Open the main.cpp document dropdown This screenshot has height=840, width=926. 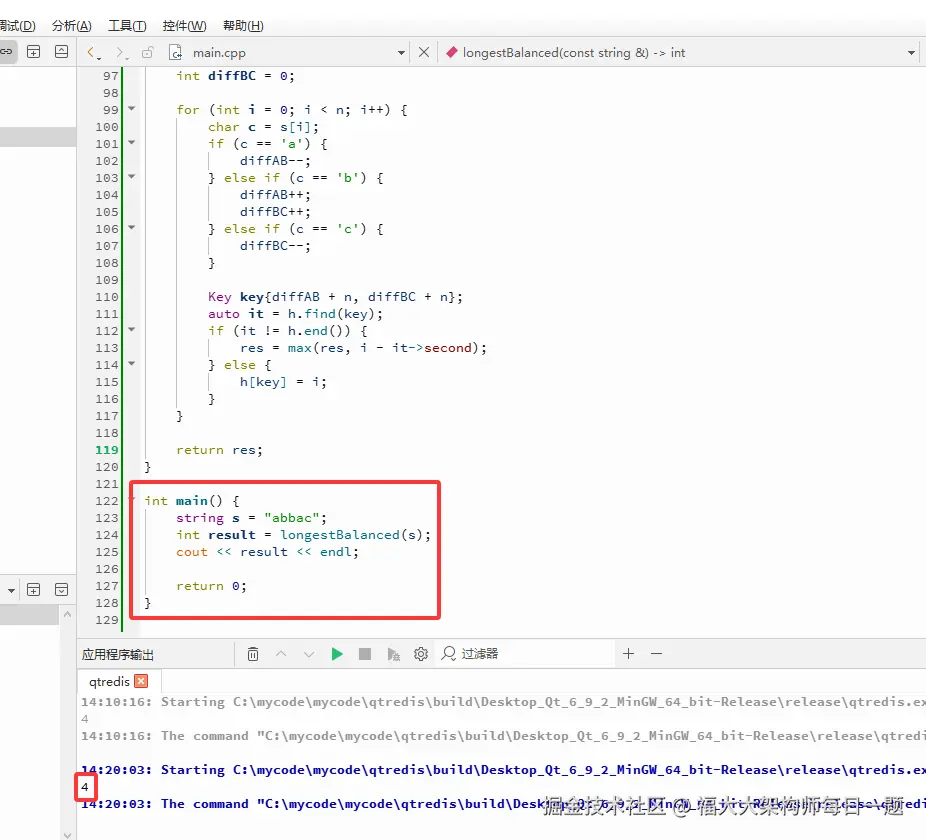401,53
